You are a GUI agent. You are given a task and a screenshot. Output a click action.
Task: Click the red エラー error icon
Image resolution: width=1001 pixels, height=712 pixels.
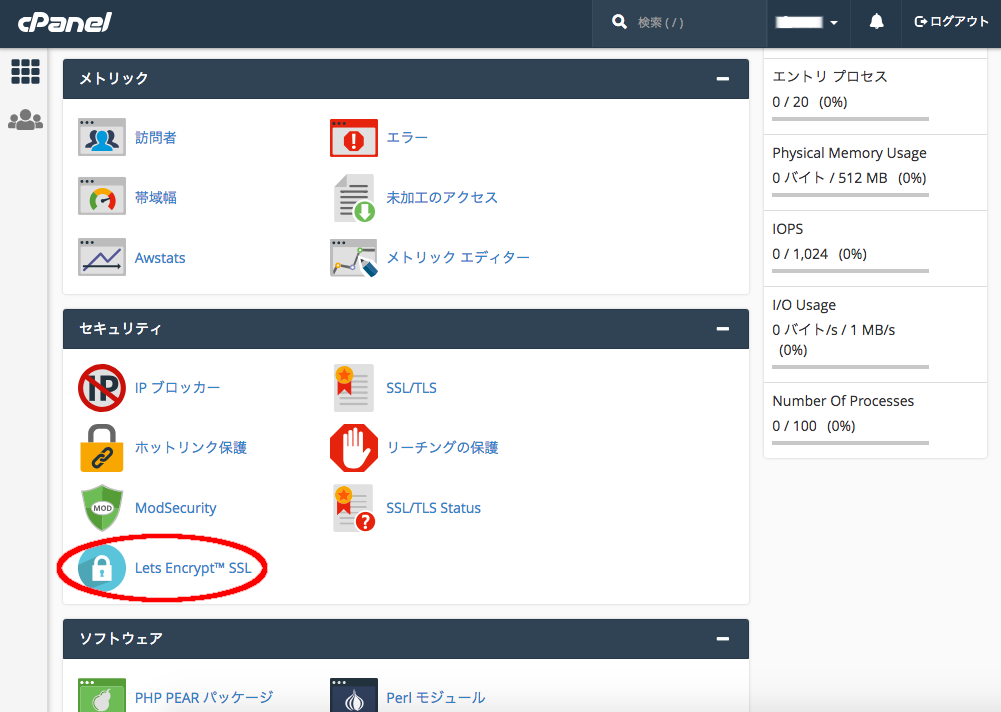354,138
